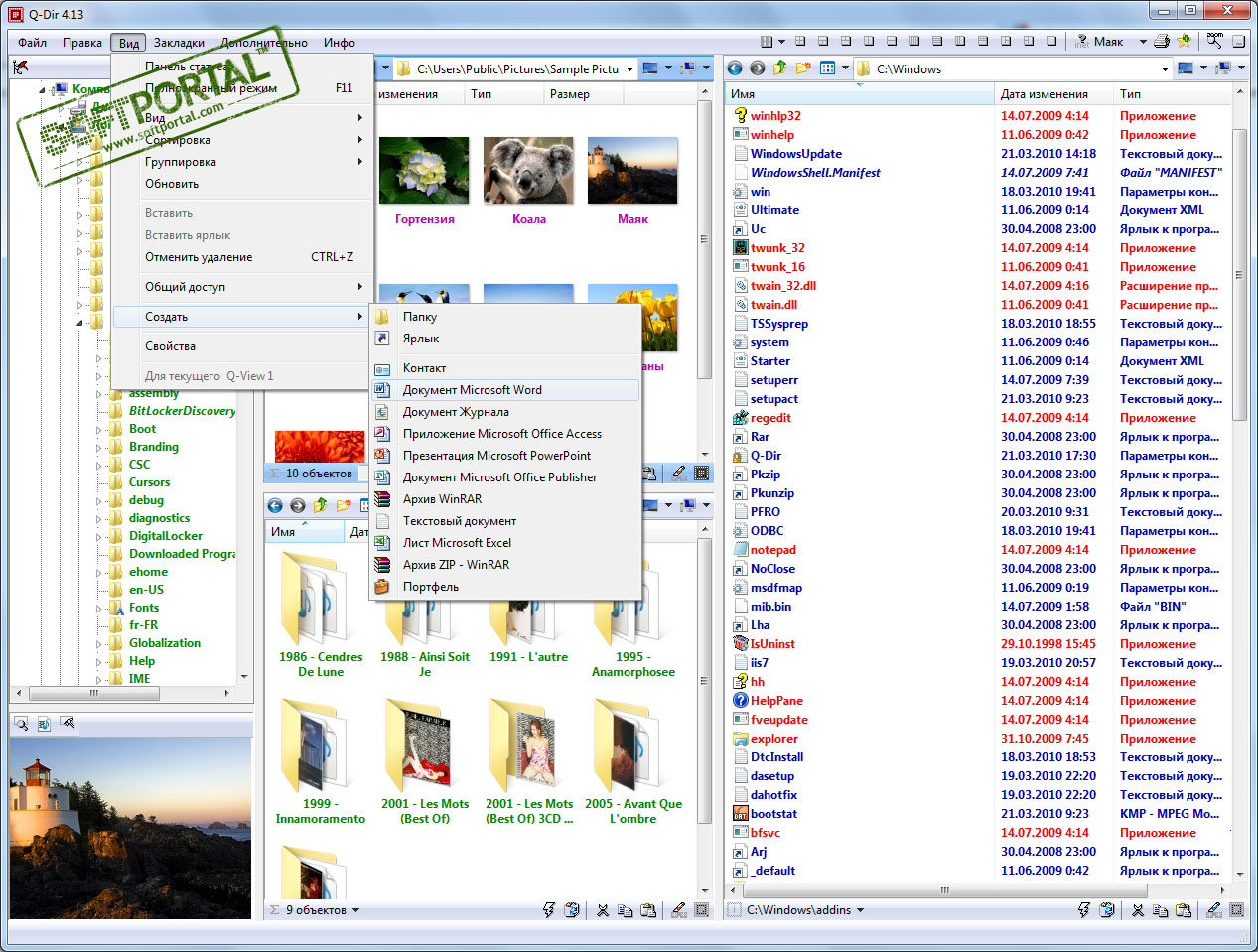Open Сортировка submenu

coord(241,140)
